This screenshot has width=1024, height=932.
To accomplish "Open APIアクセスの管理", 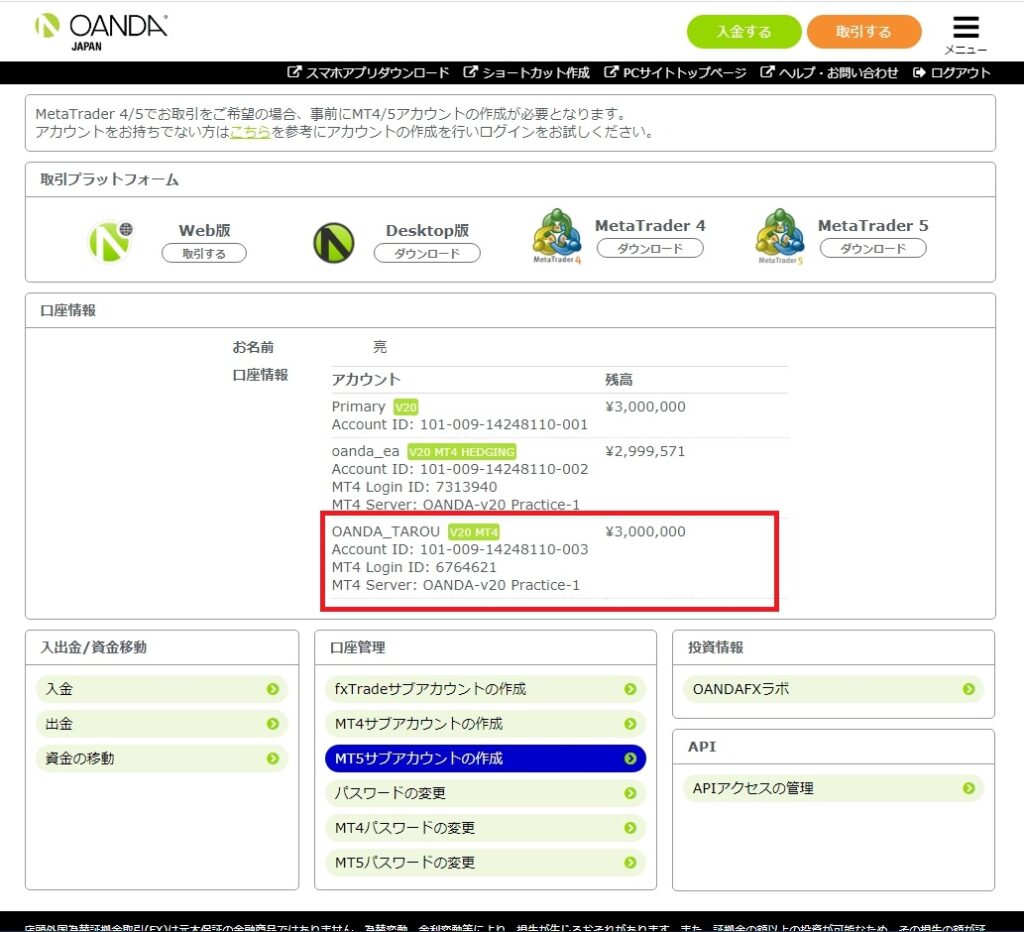I will coord(833,788).
